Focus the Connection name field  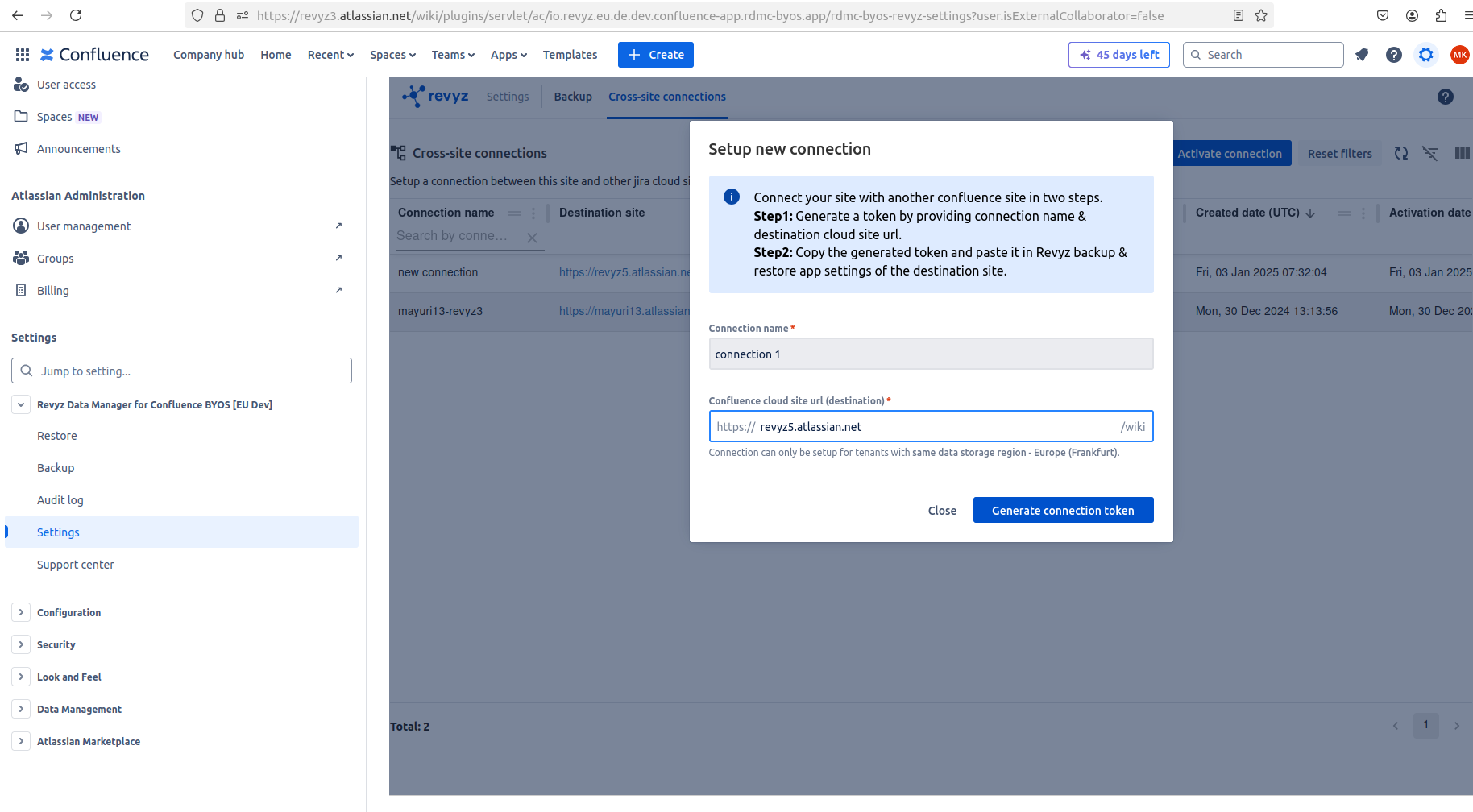pos(931,354)
